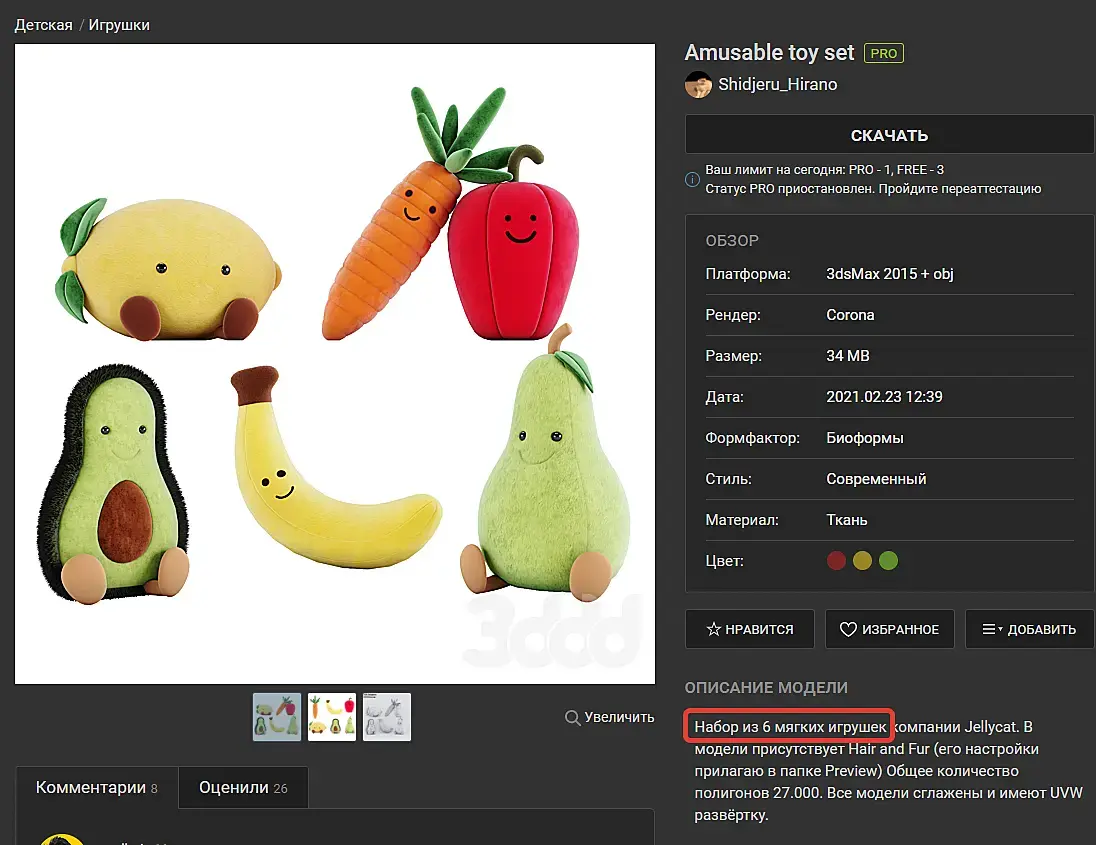Open the Детская breadcrumb link
This screenshot has height=845, width=1096.
(43, 25)
